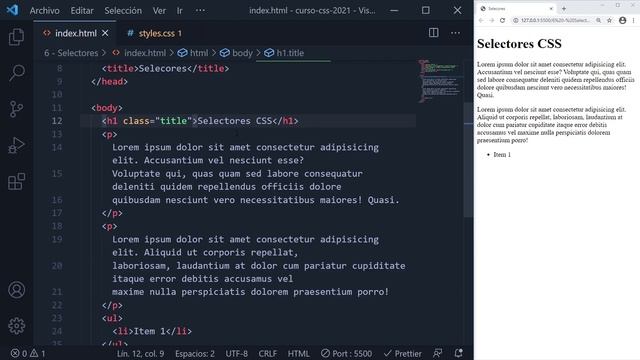Go forward in the browser window
640x360 pixels.
coord(491,20)
